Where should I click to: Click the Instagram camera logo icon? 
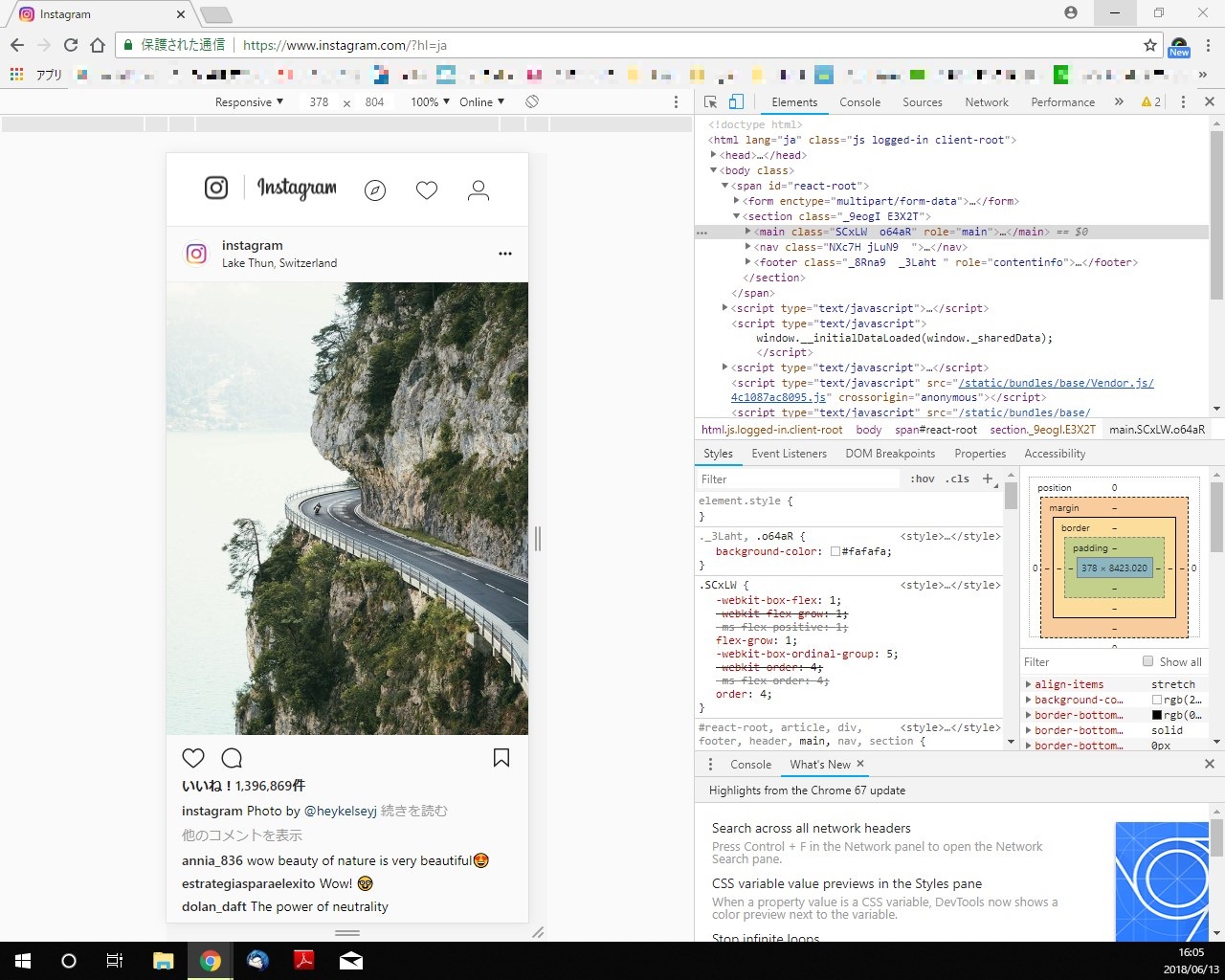coord(216,188)
